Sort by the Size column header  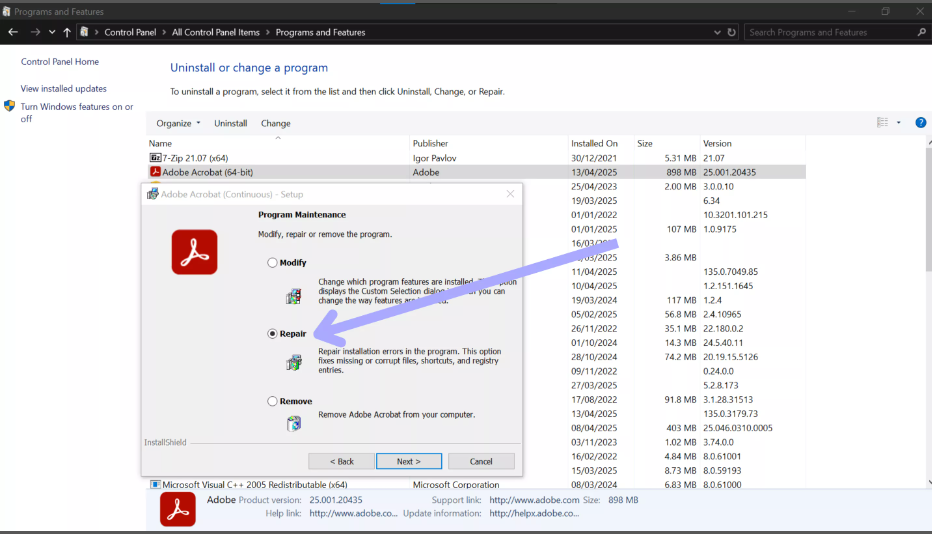click(x=666, y=143)
